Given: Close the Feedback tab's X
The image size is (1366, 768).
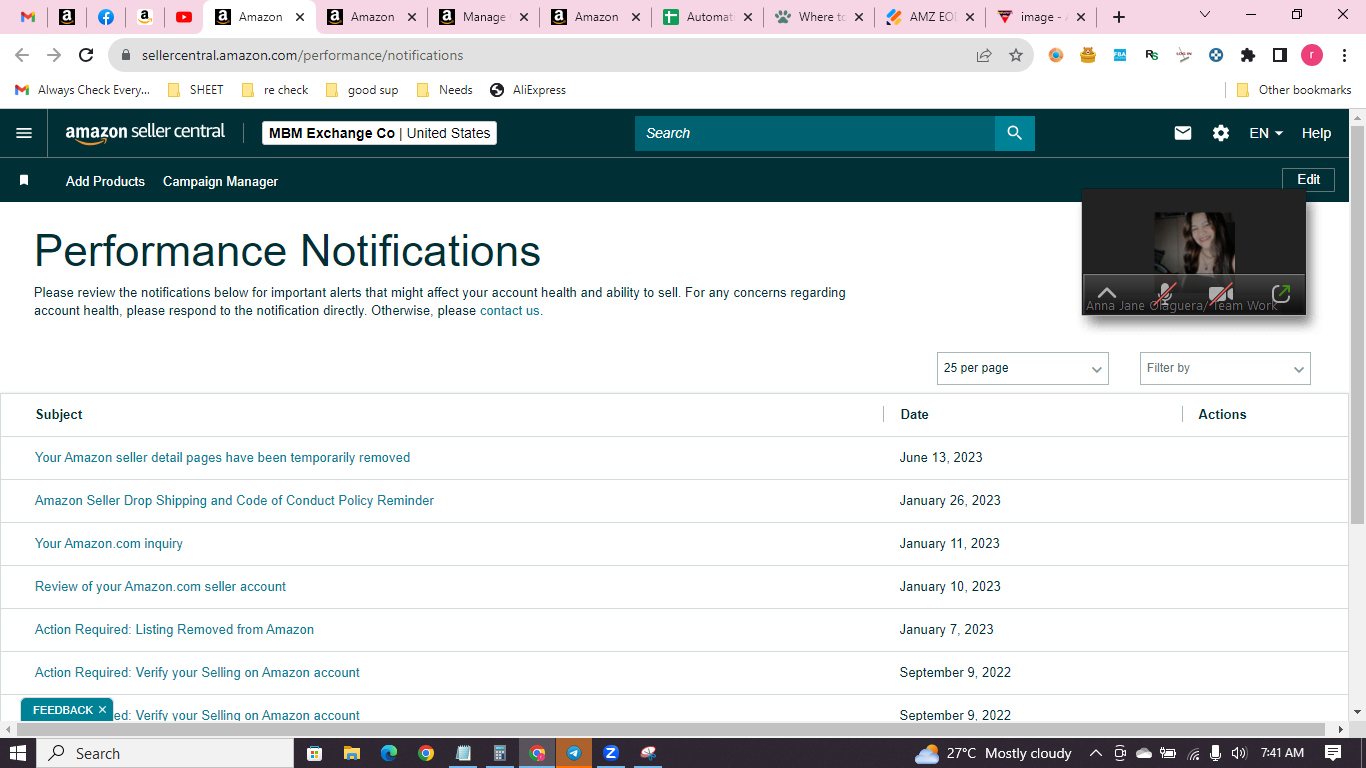Looking at the screenshot, I should [102, 710].
